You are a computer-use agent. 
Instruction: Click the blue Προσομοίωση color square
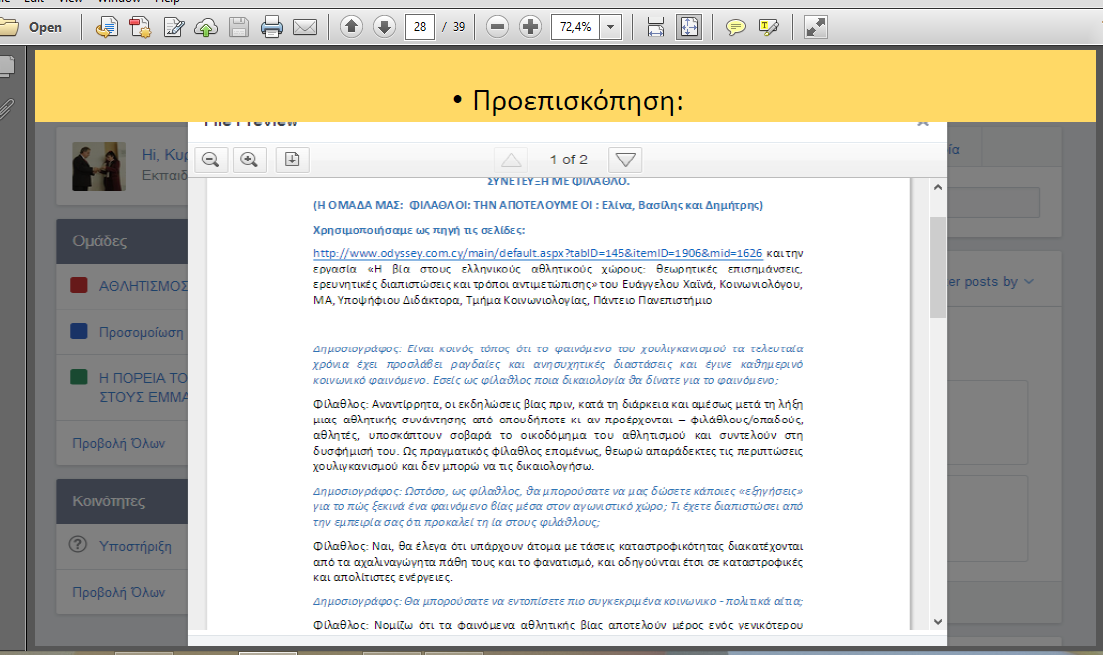click(x=79, y=331)
